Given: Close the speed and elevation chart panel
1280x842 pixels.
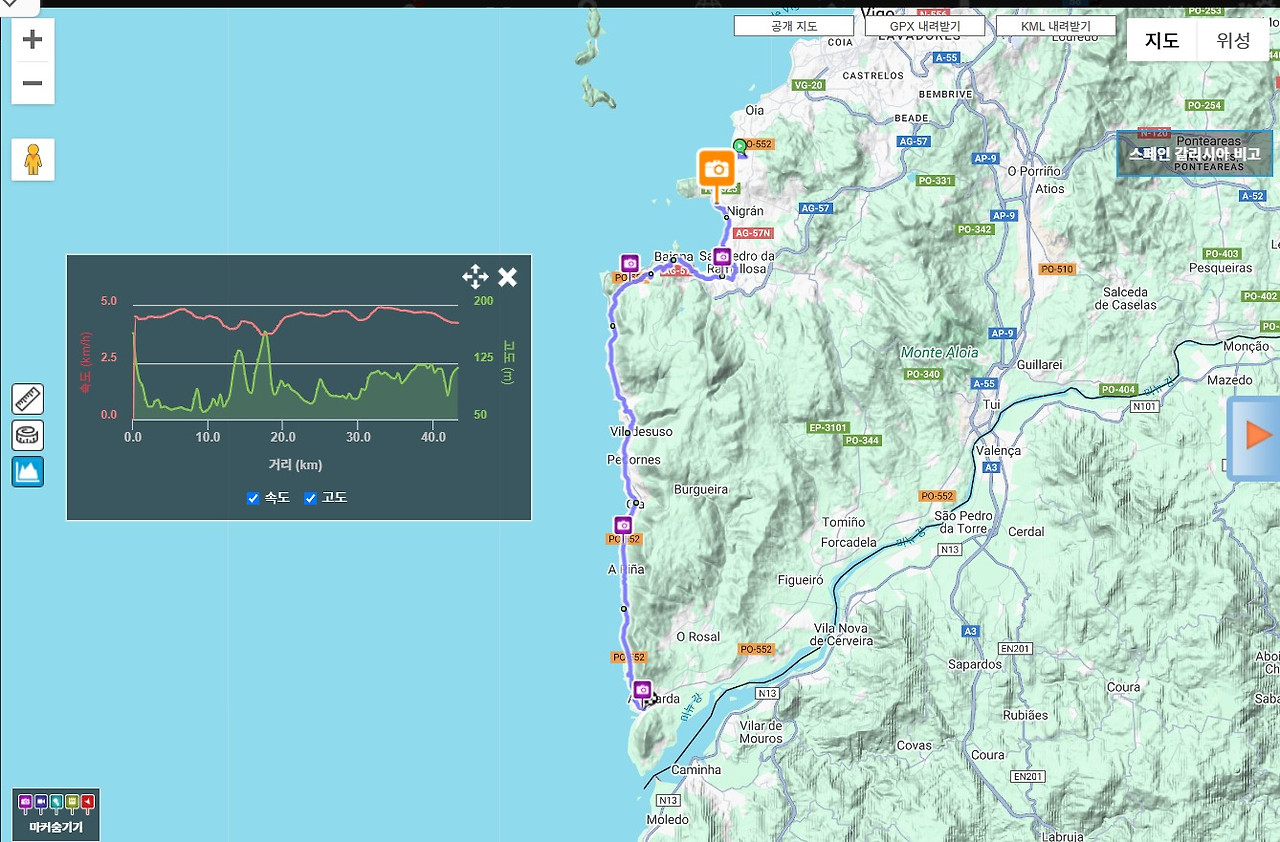Looking at the screenshot, I should click(x=508, y=277).
